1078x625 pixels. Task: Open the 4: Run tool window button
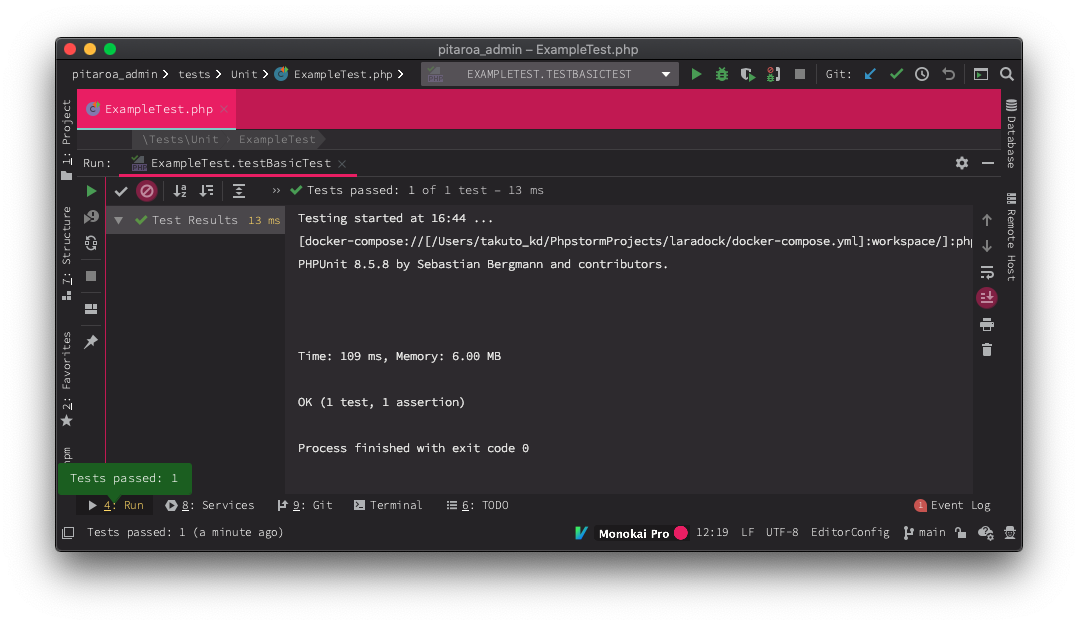[116, 505]
